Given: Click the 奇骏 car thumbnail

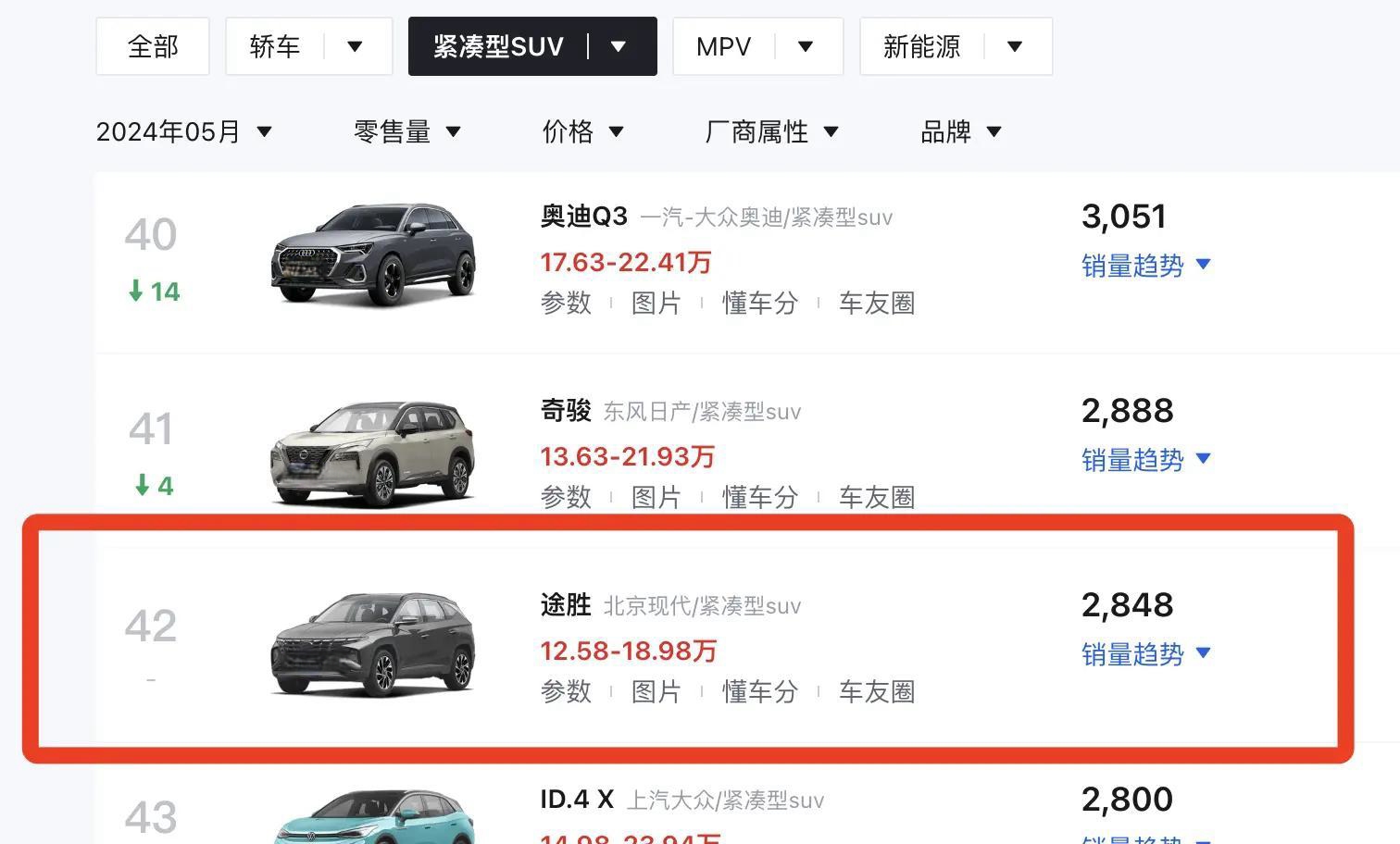Looking at the screenshot, I should 373,453.
